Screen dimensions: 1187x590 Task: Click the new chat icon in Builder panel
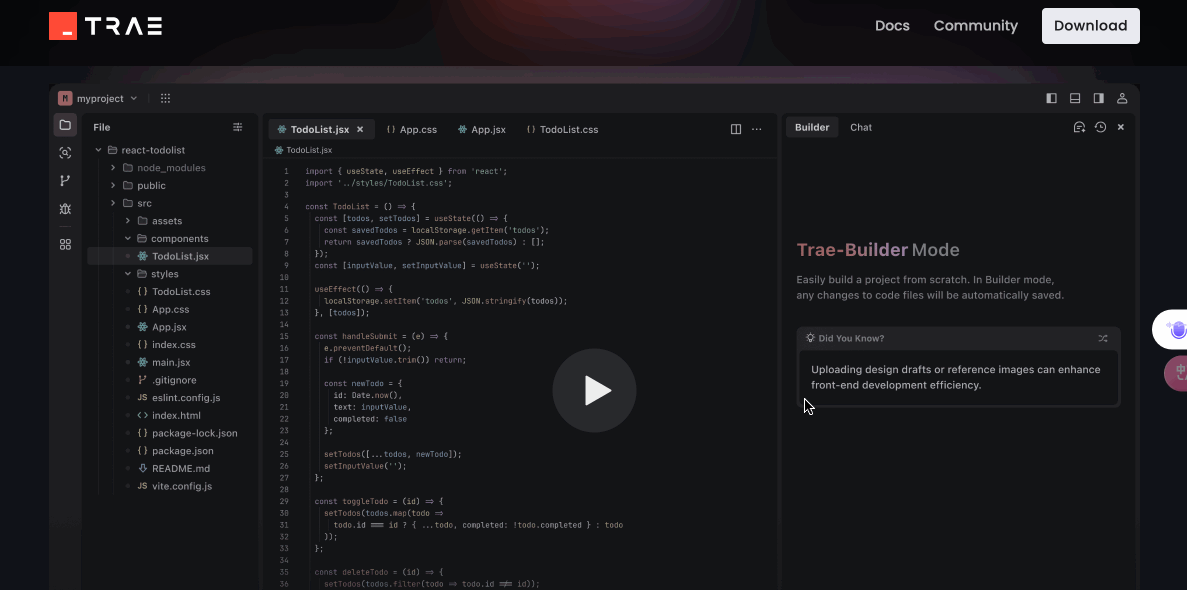1080,127
